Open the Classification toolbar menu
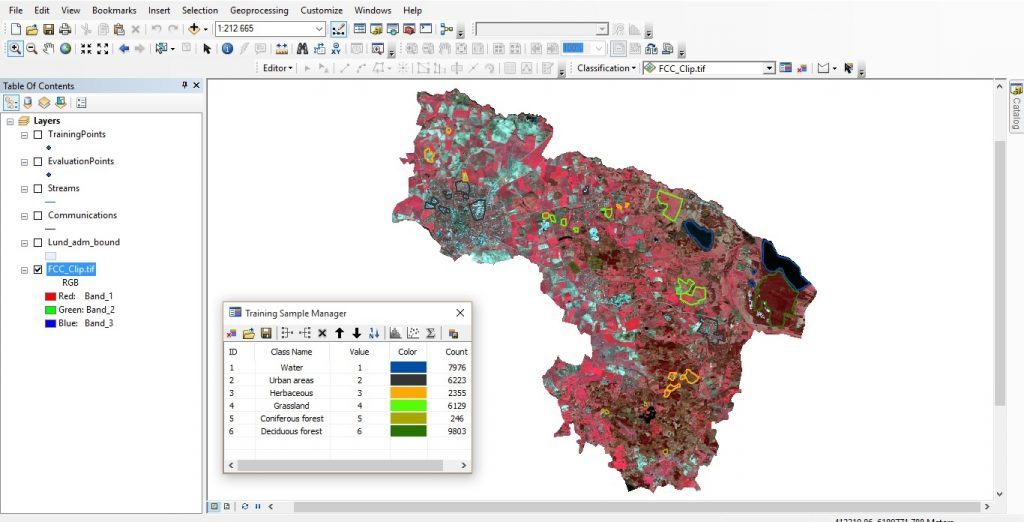This screenshot has height=522, width=1024. coord(606,68)
